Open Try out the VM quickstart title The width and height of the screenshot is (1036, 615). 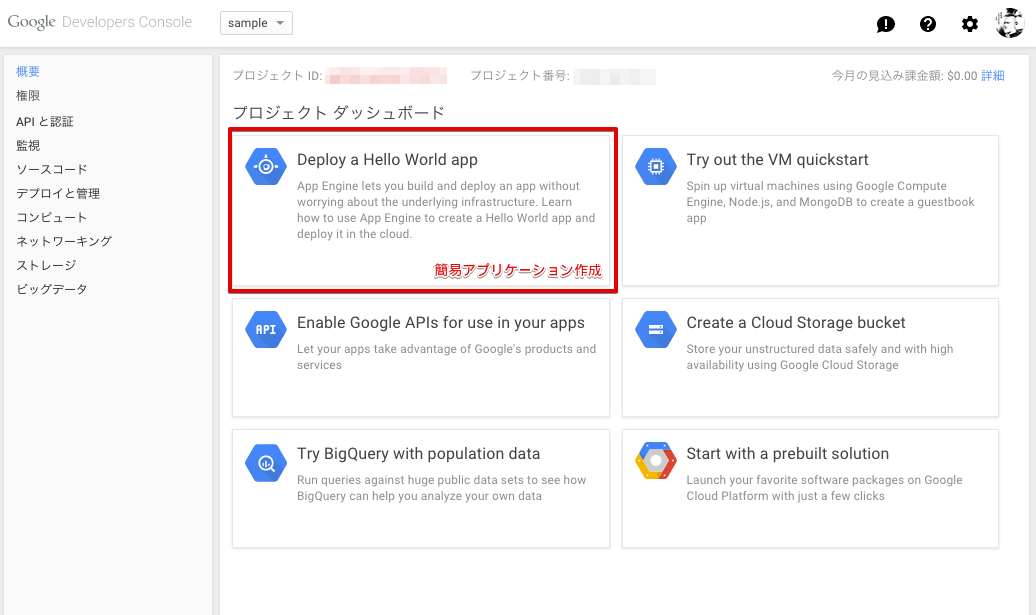click(777, 160)
